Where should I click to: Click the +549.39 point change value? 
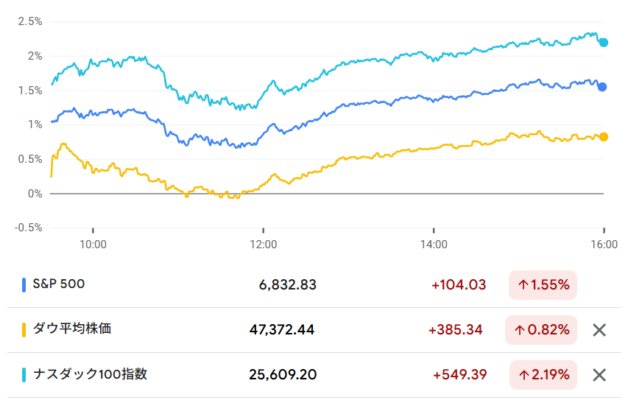click(459, 375)
